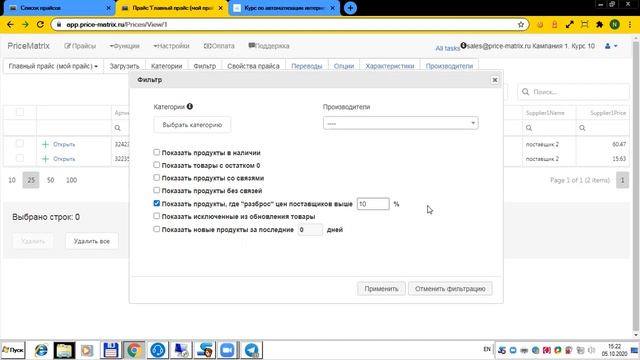Open the Настройки dropdown menu
Image resolution: width=640 pixels, height=360 pixels.
point(171,46)
